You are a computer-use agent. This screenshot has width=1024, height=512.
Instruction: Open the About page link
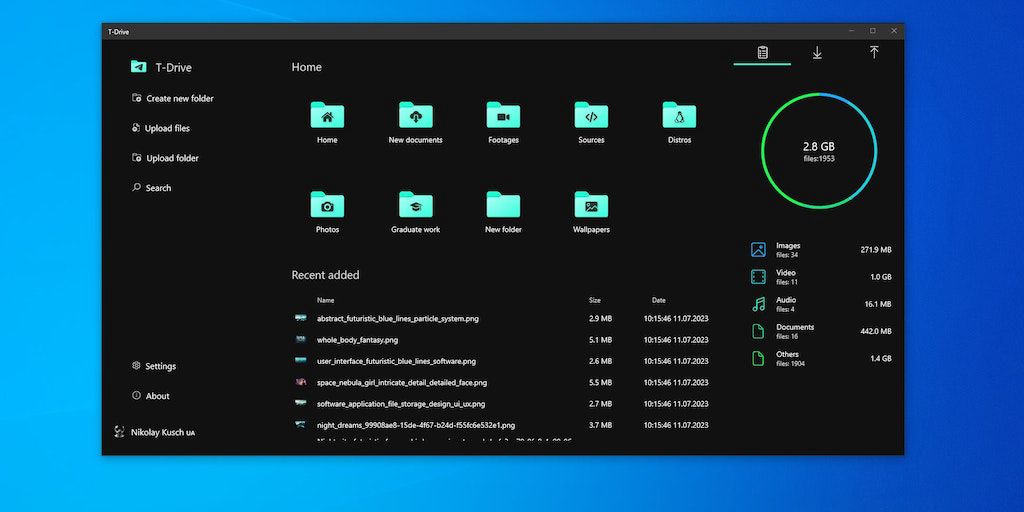point(157,396)
